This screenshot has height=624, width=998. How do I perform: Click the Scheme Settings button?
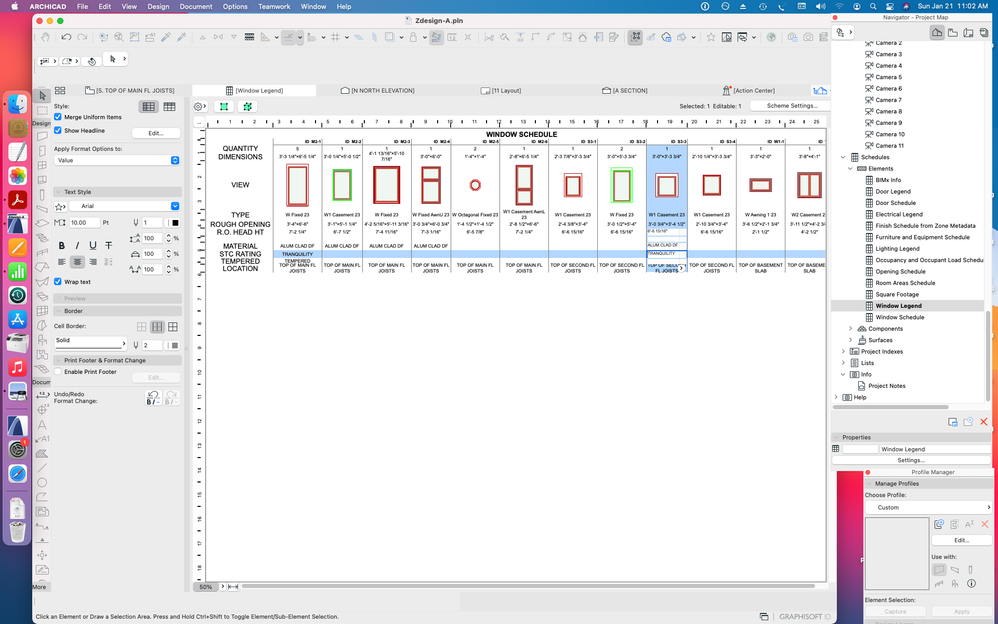click(791, 105)
